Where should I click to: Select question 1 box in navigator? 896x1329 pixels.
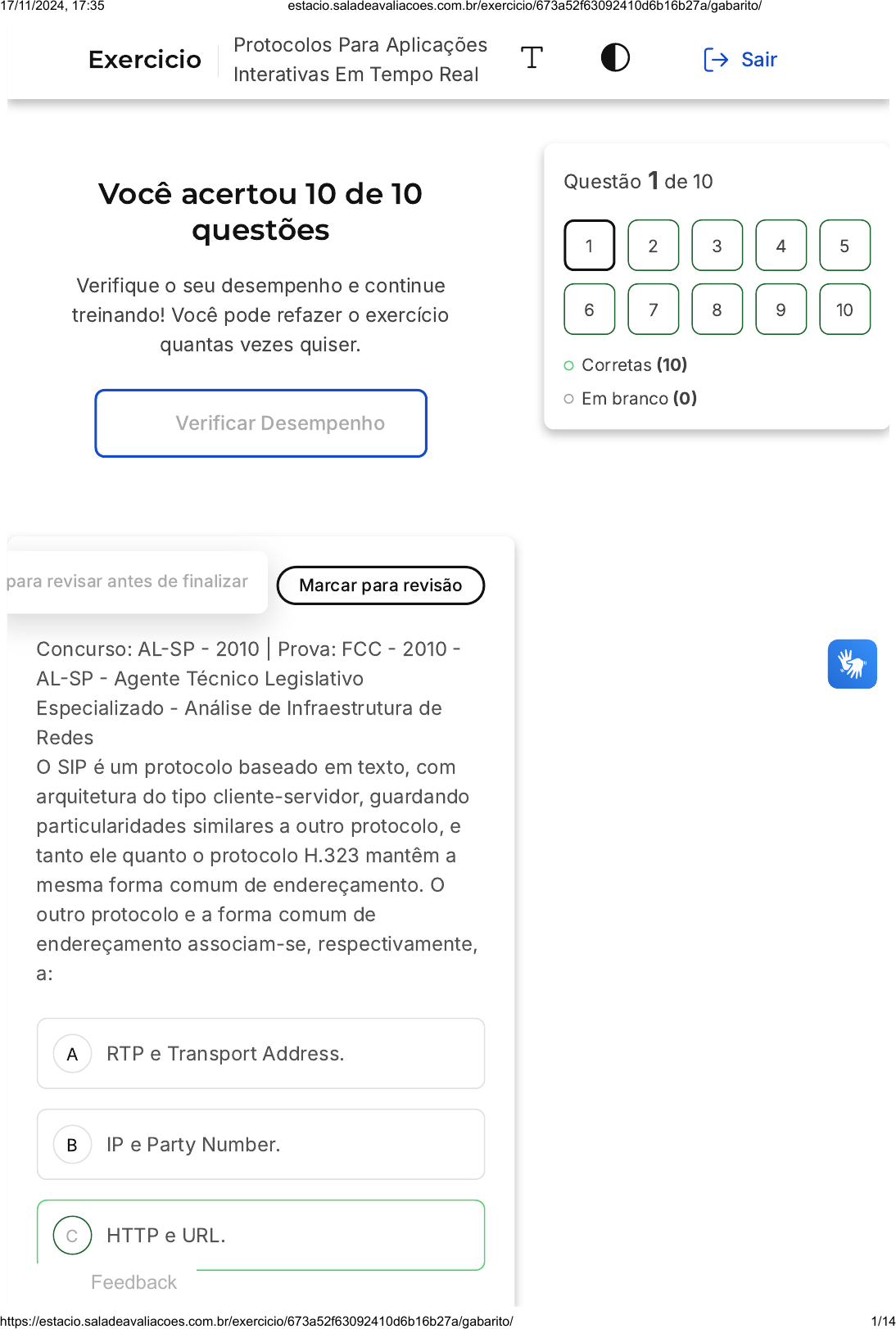click(589, 246)
